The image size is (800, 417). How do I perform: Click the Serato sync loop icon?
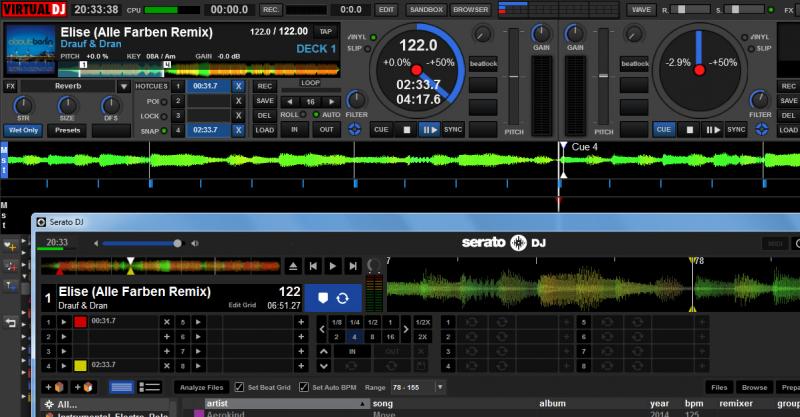pos(342,297)
